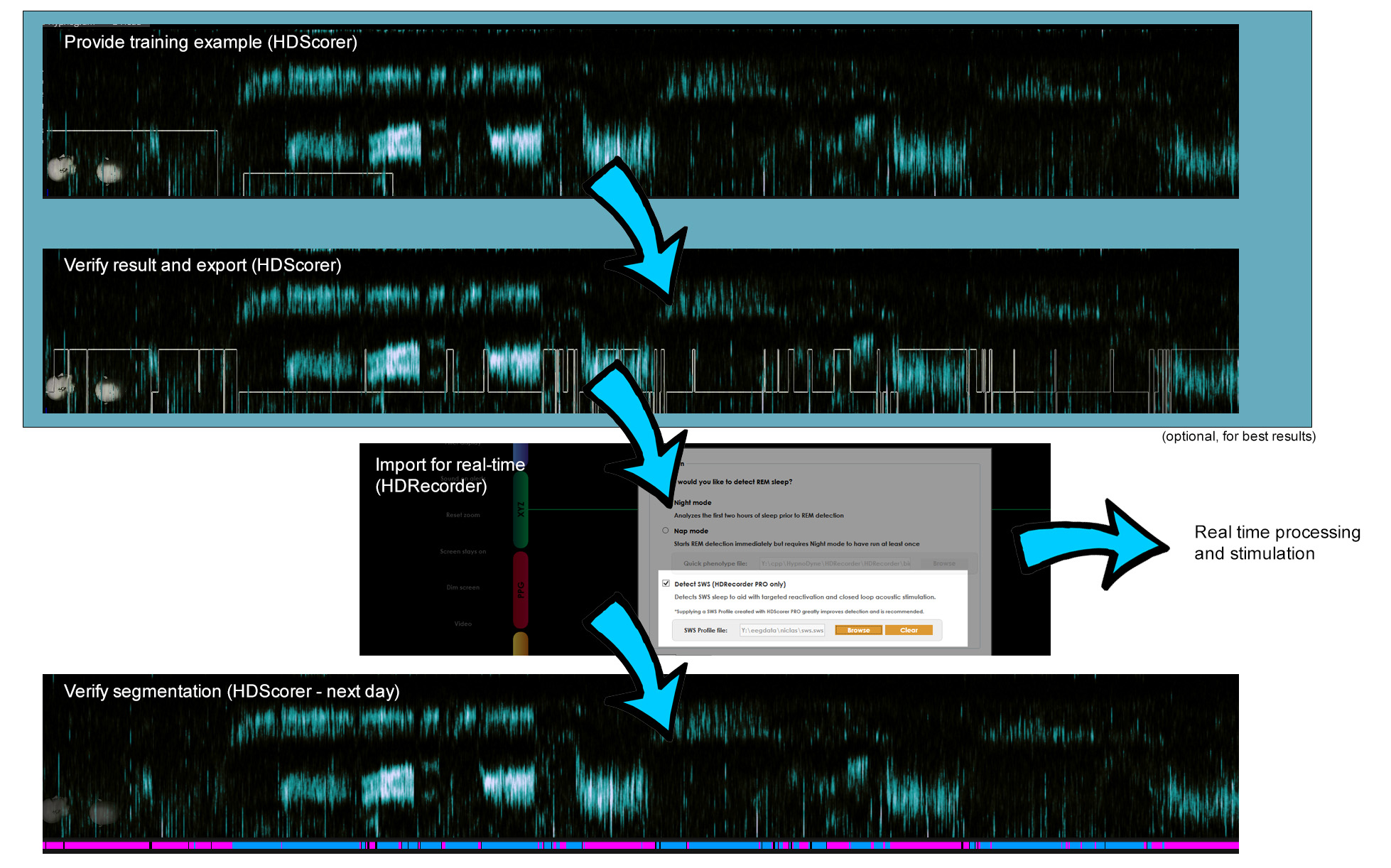
Task: Select the Night mode option label
Action: point(693,502)
